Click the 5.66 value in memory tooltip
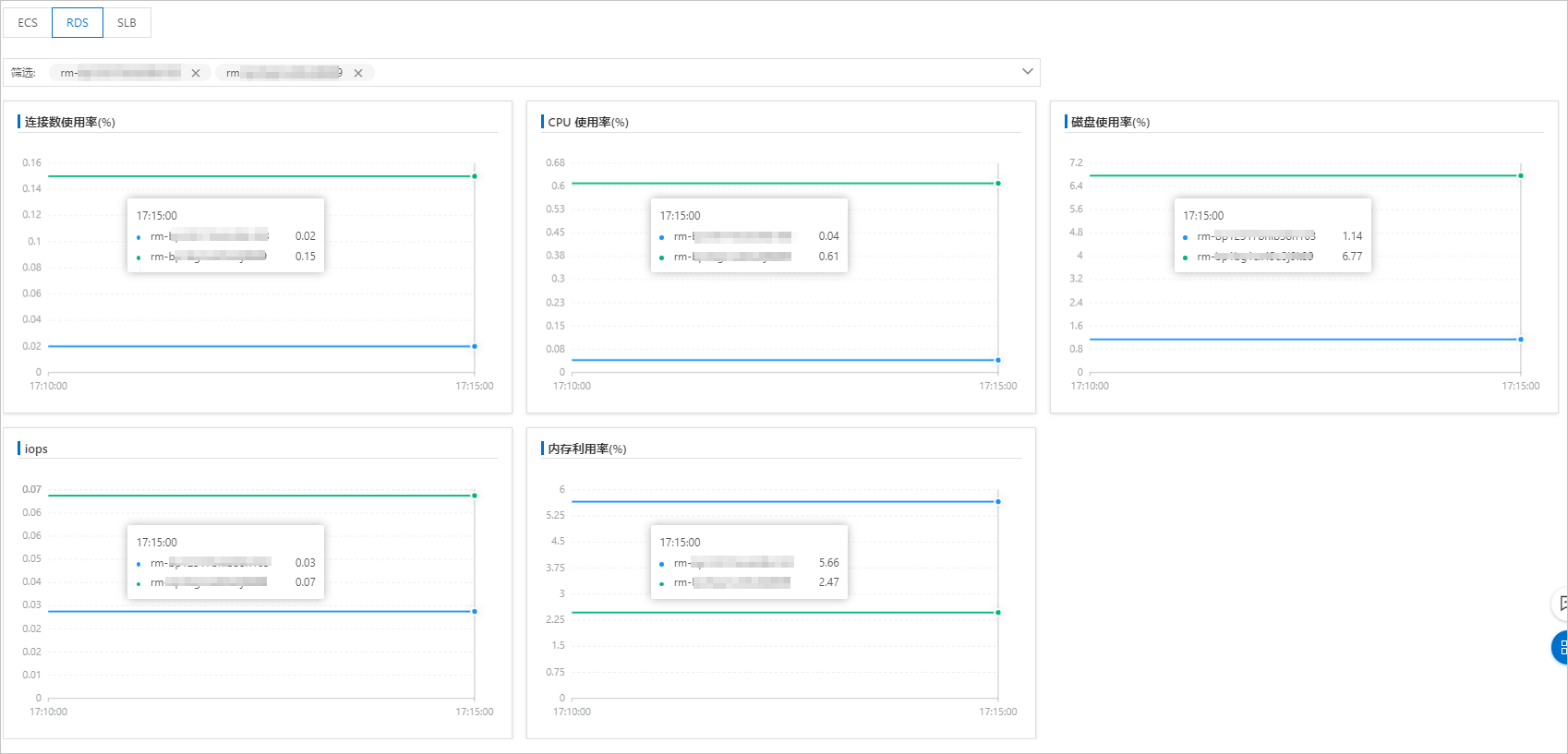Screen dimensions: 1568x754 pyautogui.click(x=829, y=563)
